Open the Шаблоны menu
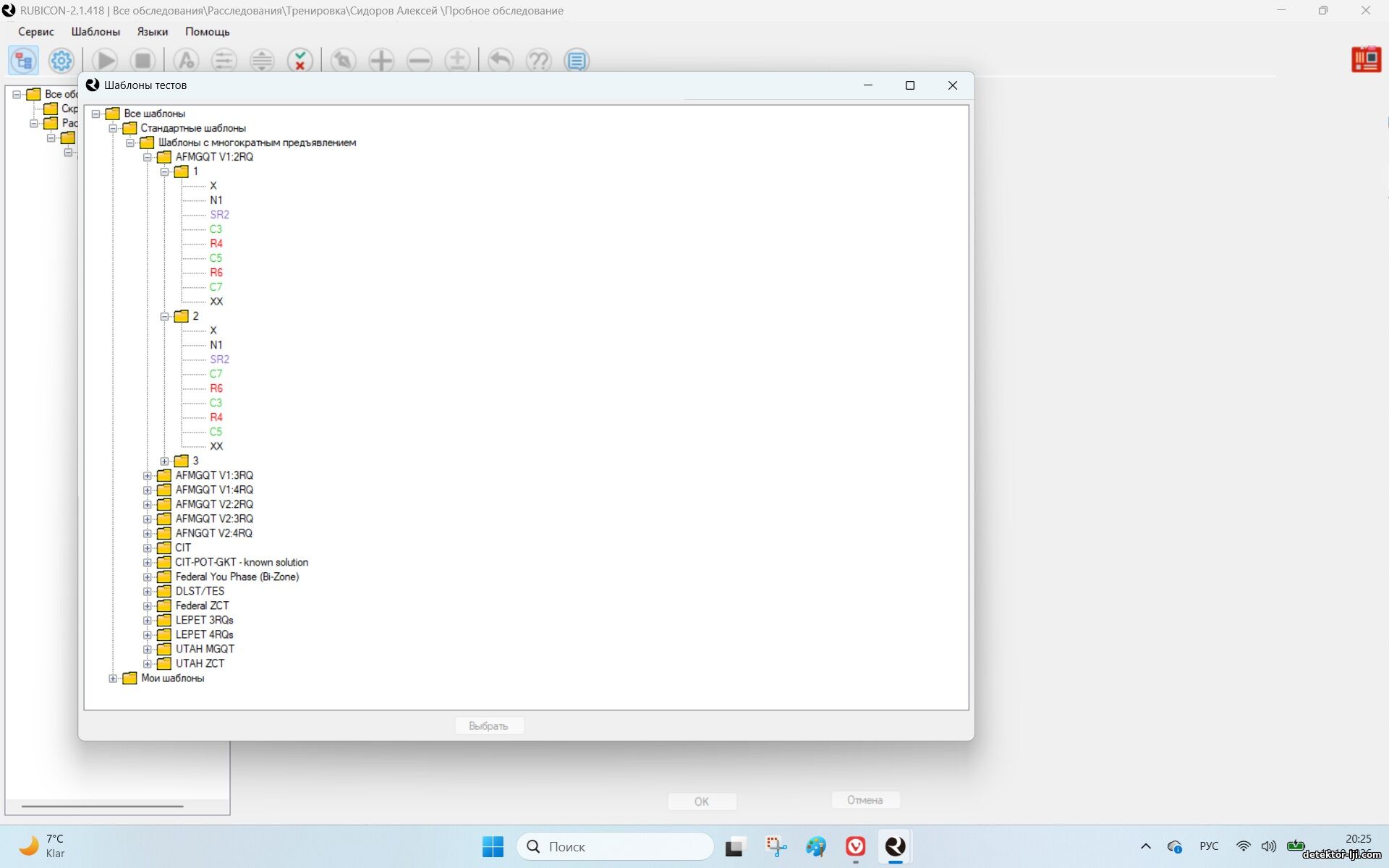This screenshot has height=868, width=1389. (x=95, y=32)
